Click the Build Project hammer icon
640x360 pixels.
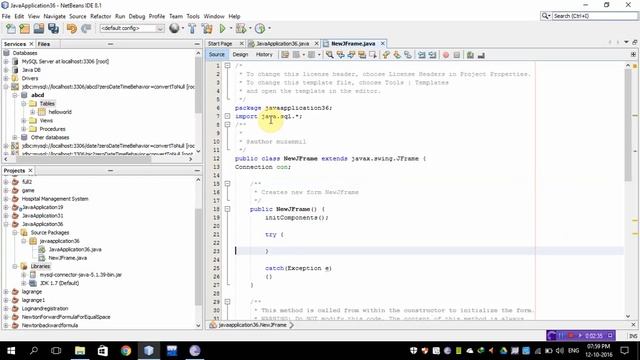192,28
